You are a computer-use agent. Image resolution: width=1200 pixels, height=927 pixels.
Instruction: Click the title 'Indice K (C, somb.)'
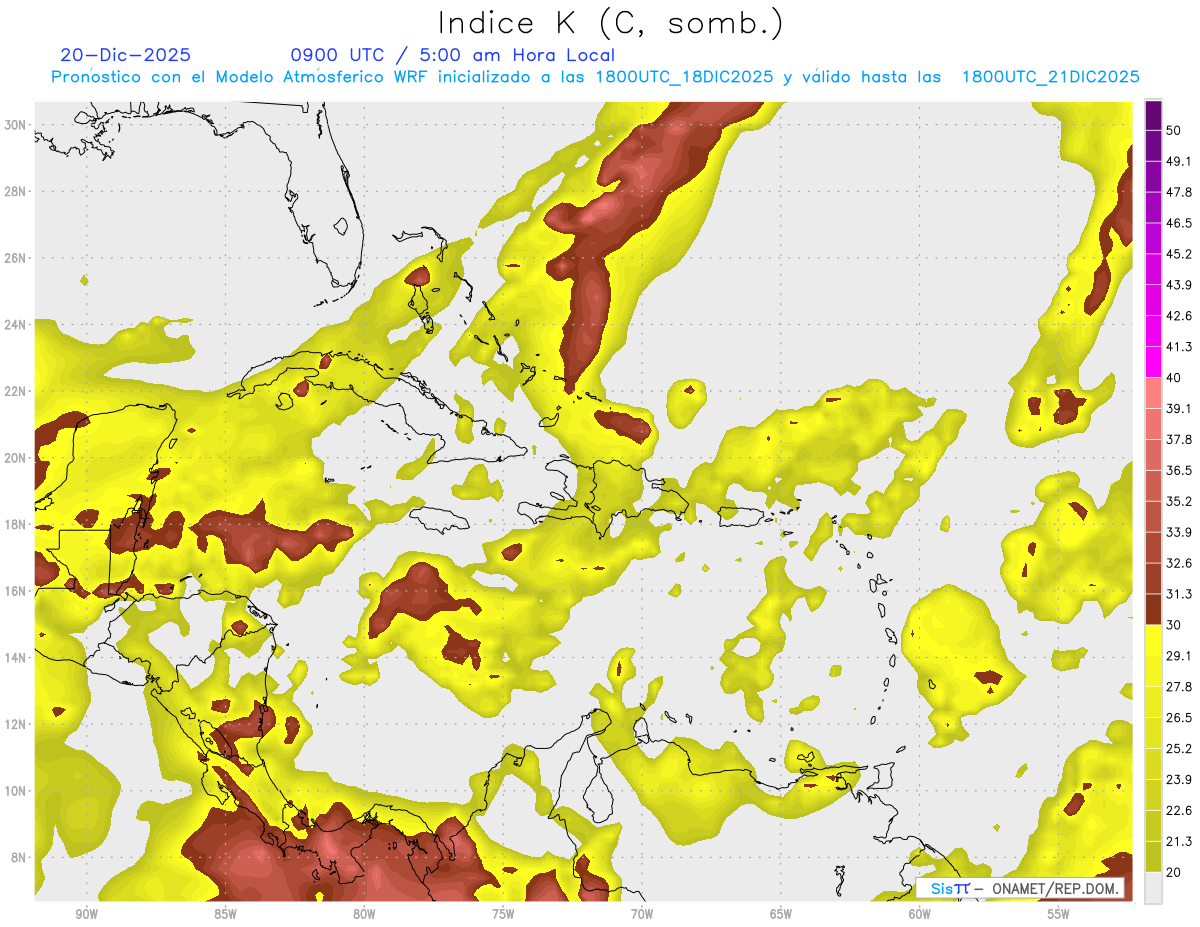[x=610, y=23]
